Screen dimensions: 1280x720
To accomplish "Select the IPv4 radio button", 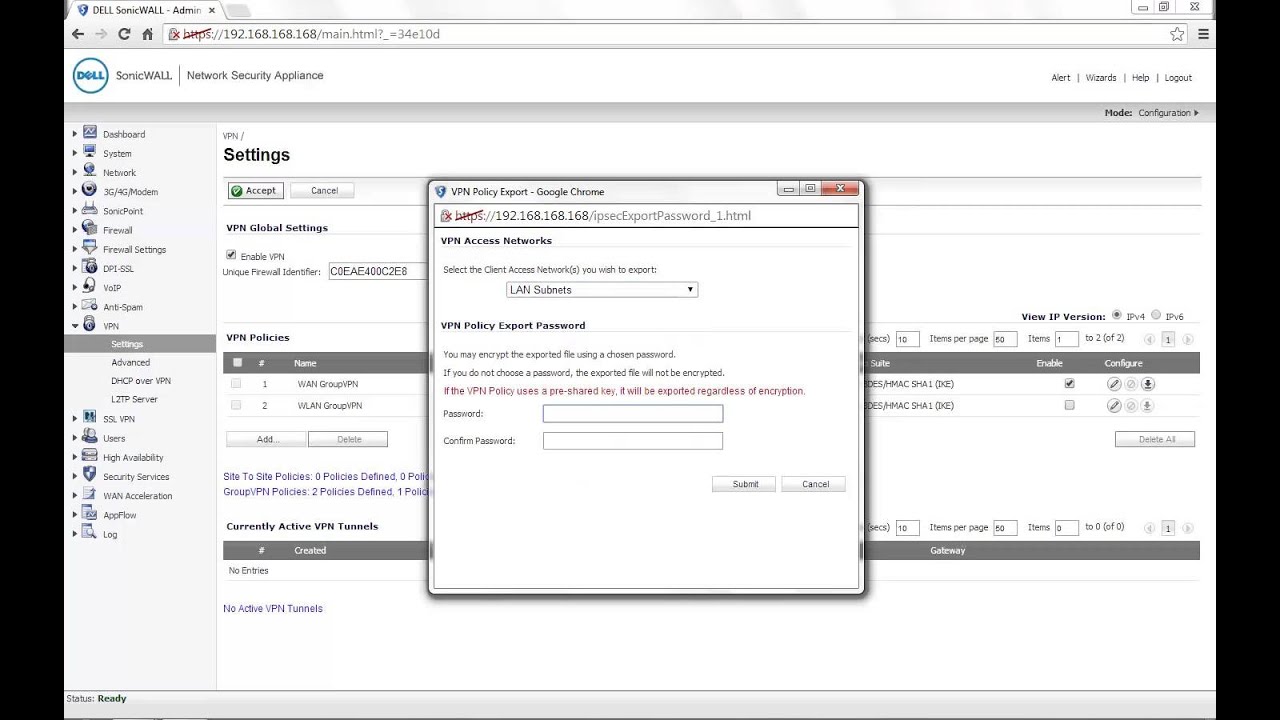I will coord(1117,315).
